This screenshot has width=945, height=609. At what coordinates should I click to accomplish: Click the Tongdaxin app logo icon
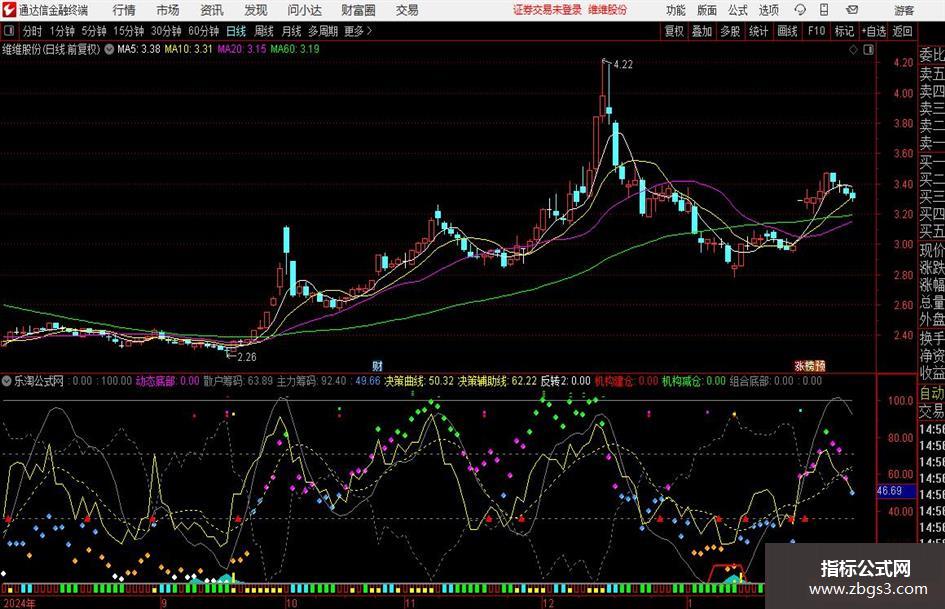(8, 10)
